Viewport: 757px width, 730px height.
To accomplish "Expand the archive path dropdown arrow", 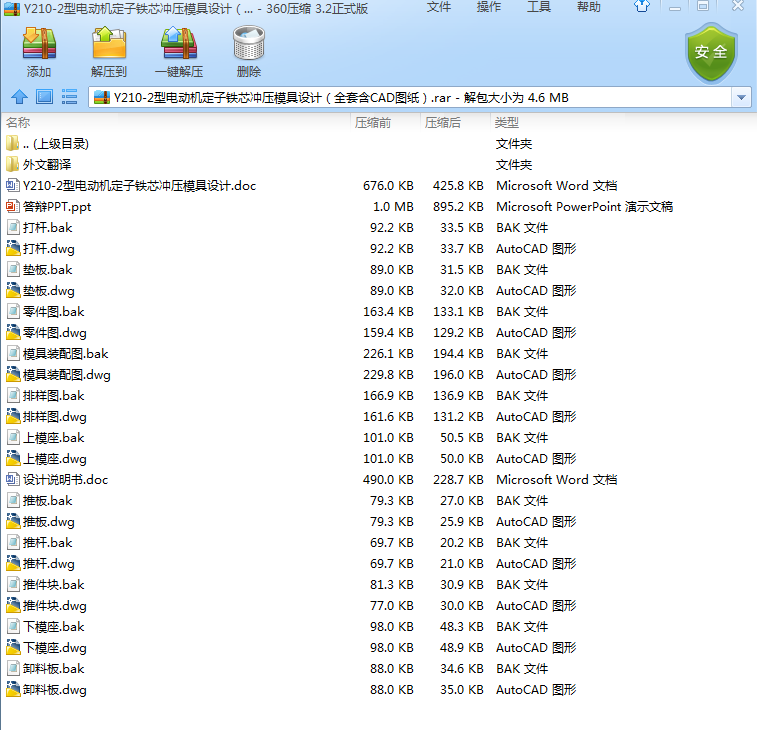I will pos(741,98).
